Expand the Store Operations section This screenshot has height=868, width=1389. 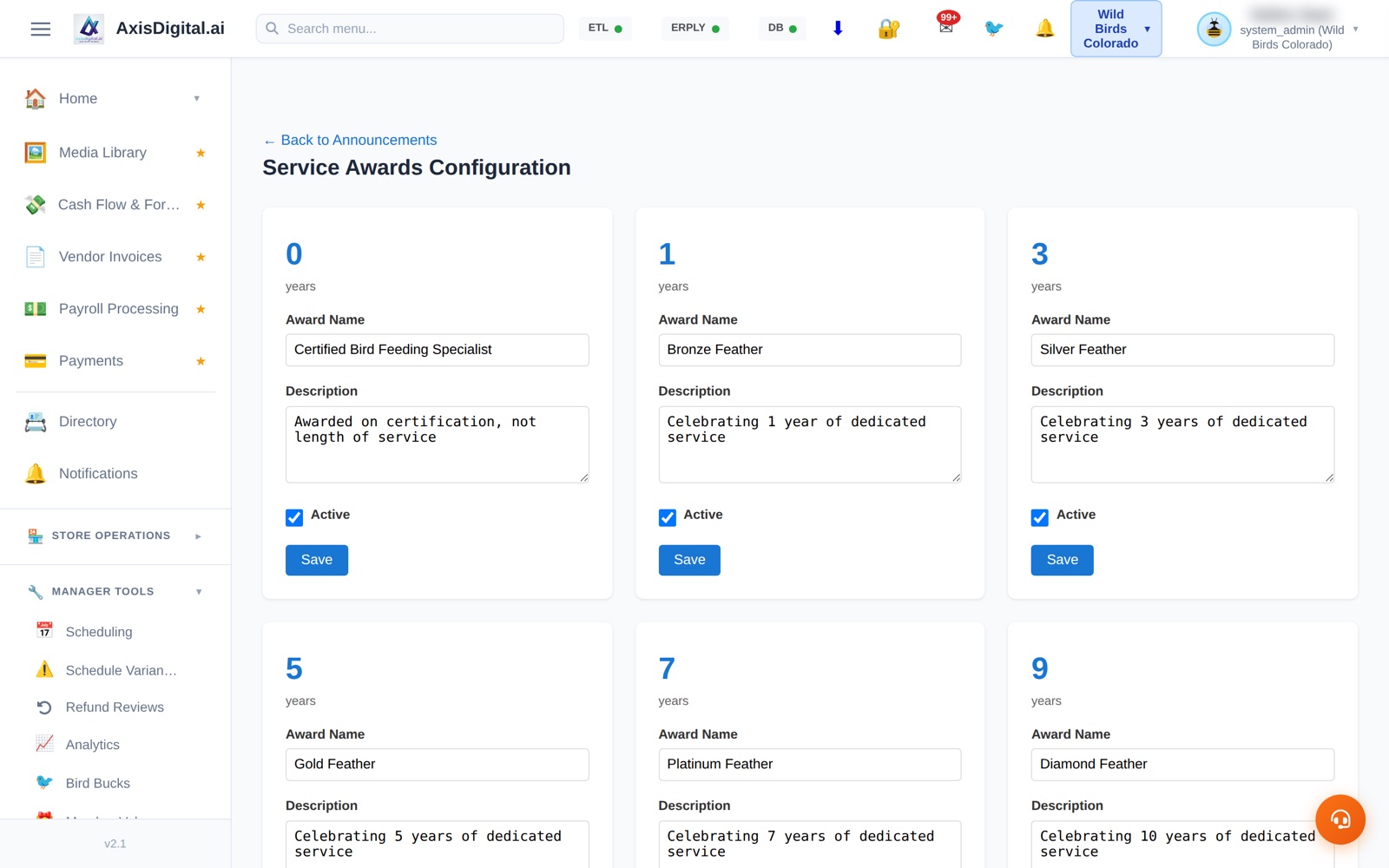115,536
